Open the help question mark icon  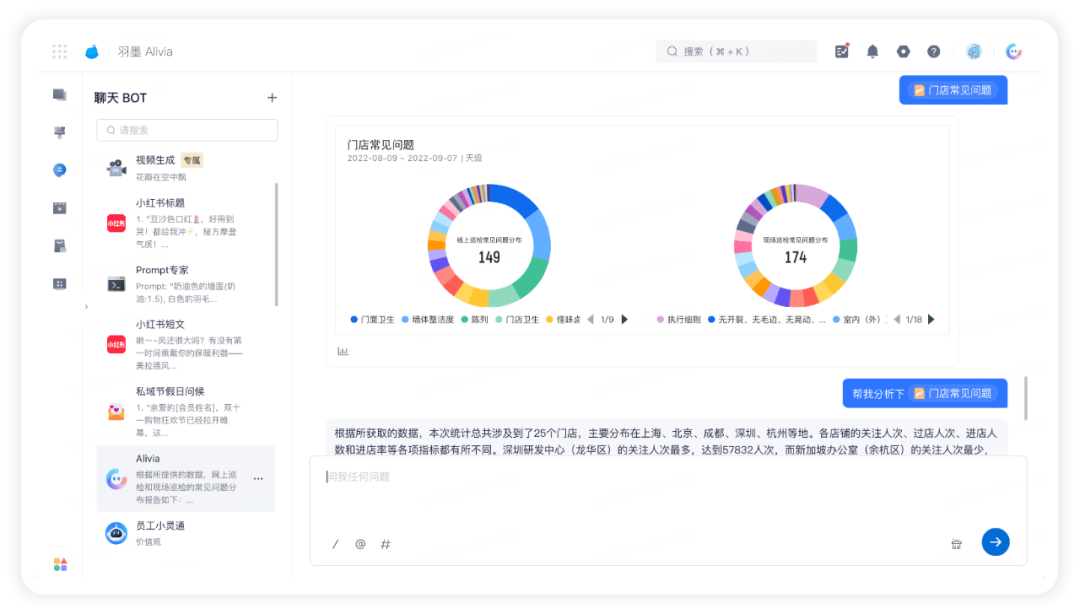coord(933,51)
